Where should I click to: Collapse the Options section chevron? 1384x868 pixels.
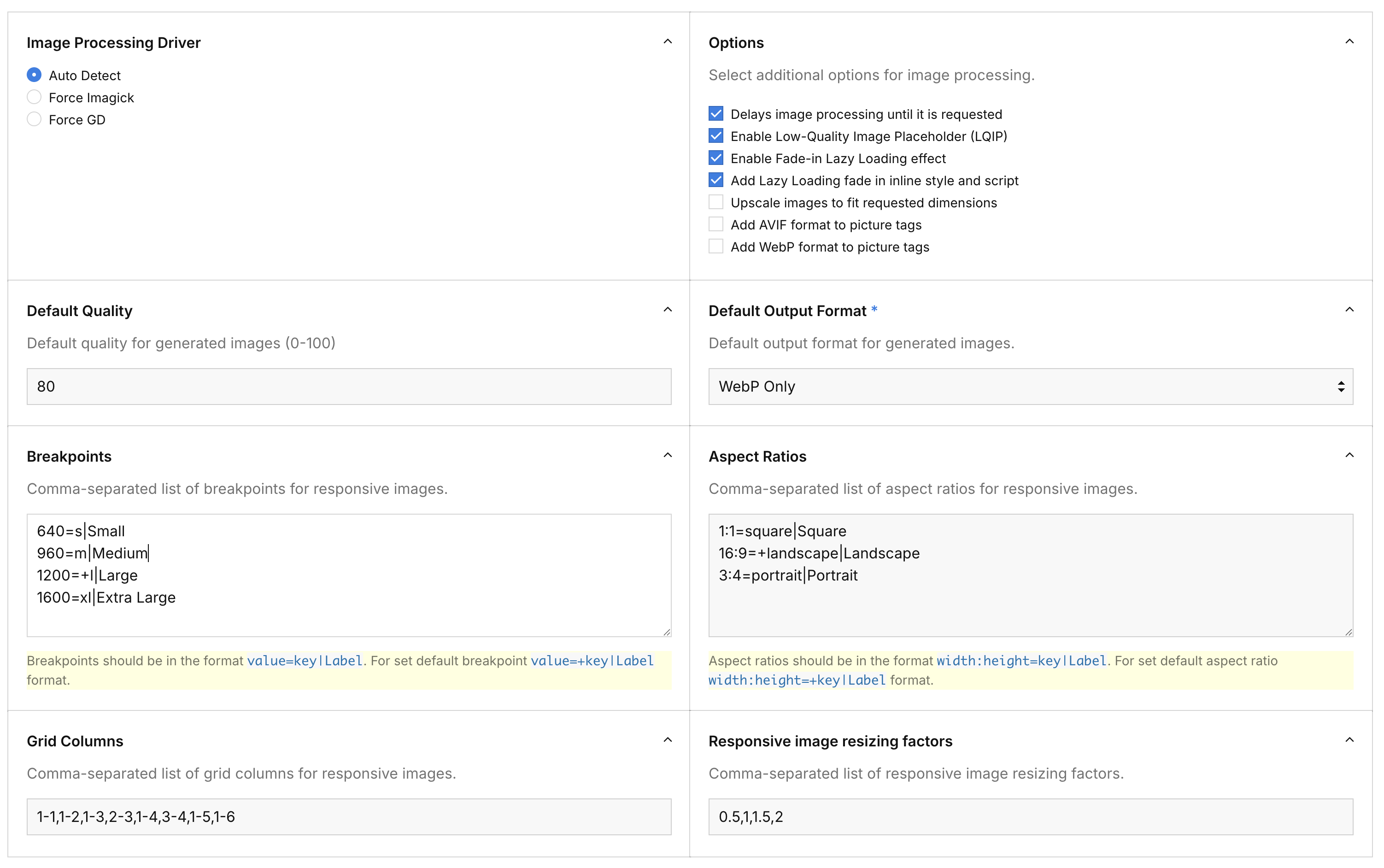(1349, 42)
